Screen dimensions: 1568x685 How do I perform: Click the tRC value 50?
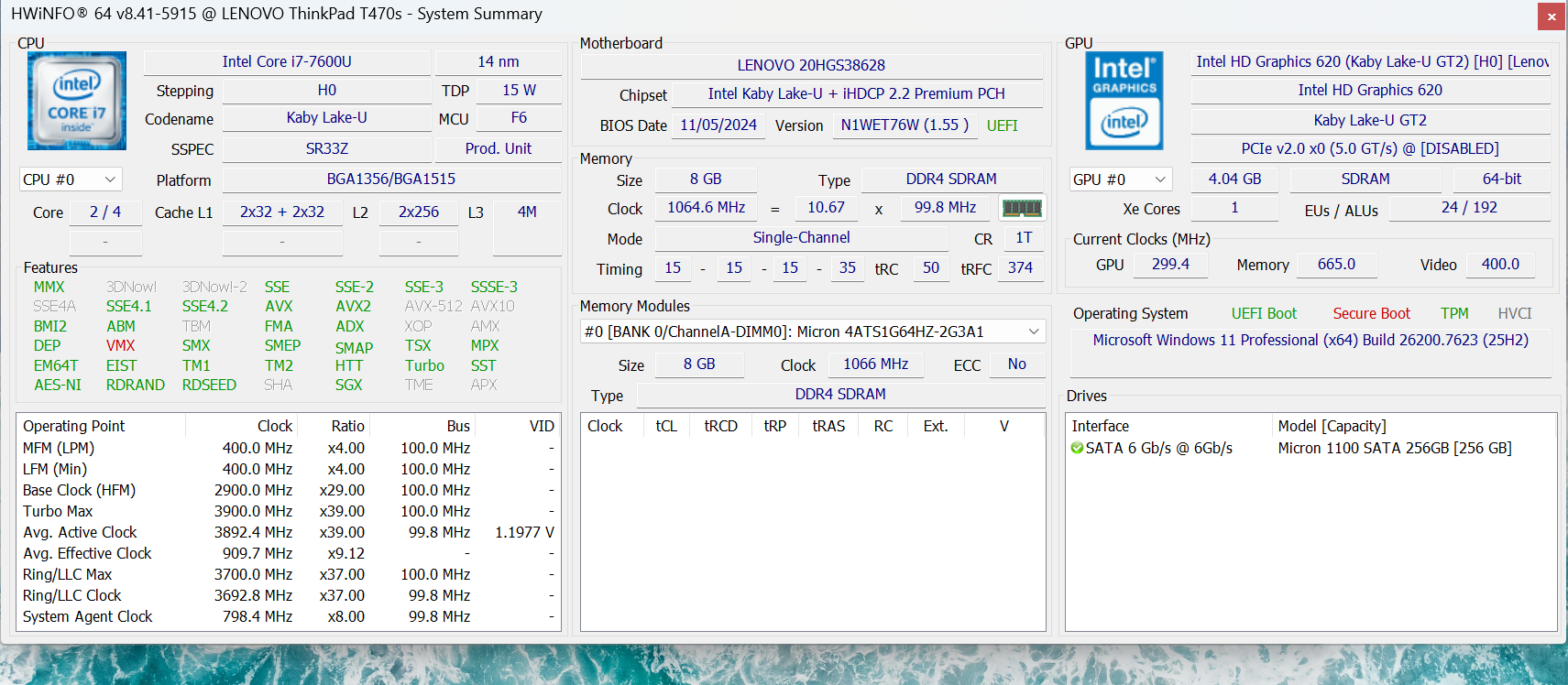pos(931,268)
